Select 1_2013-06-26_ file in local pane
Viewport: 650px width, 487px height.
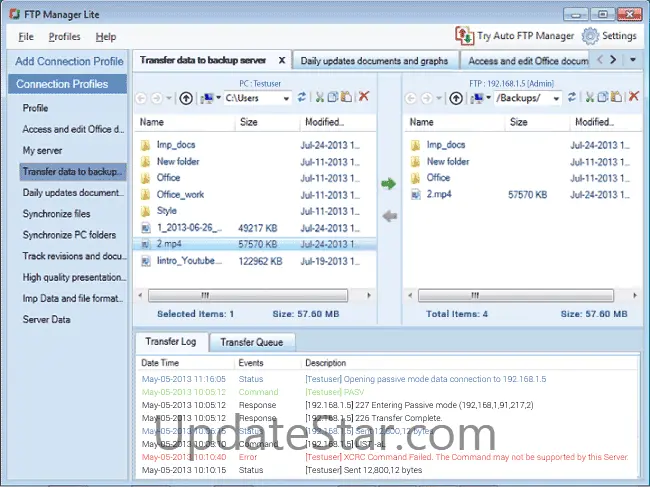pos(255,228)
